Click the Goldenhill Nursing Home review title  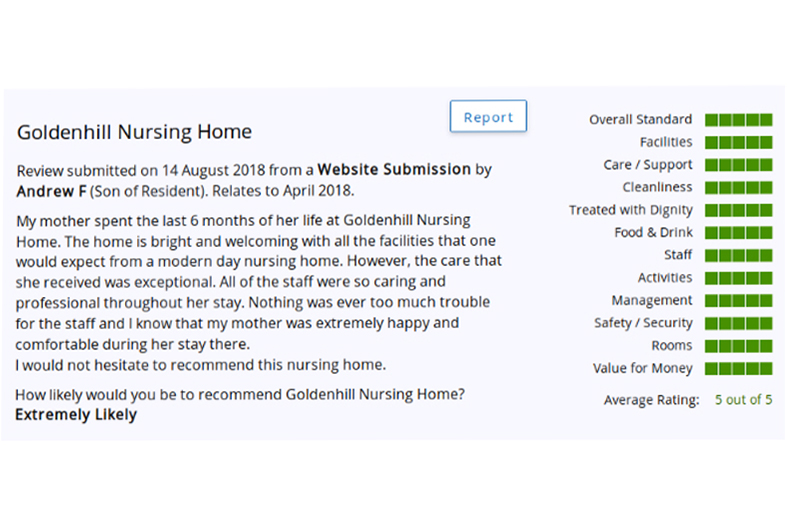pos(134,132)
